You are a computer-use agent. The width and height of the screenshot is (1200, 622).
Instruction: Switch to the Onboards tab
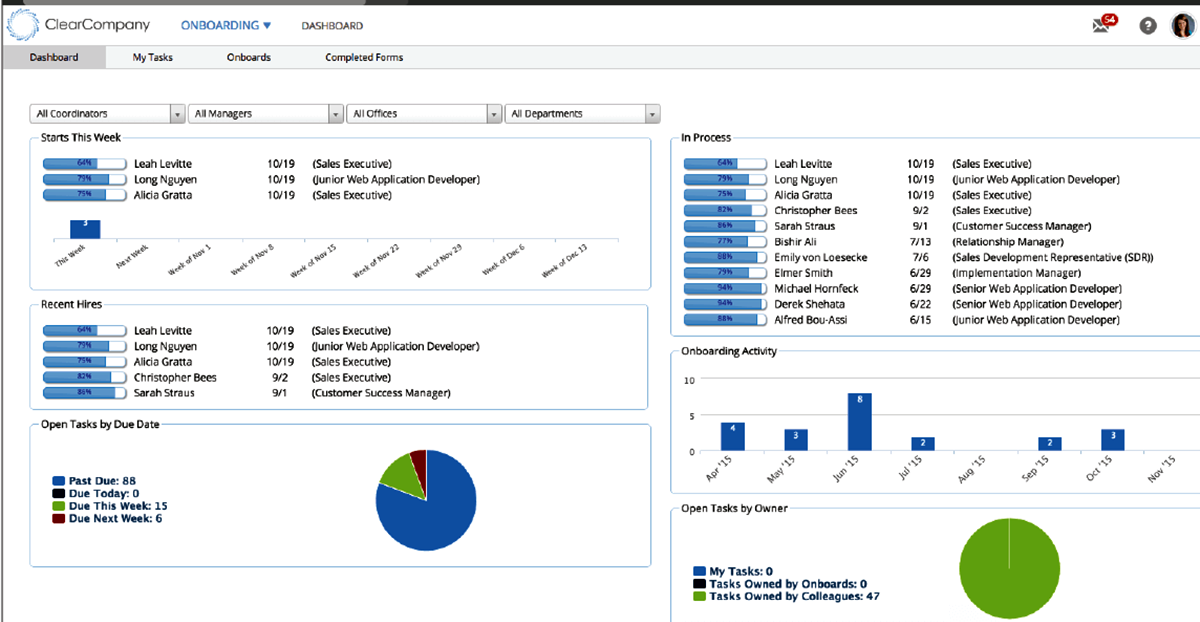(x=249, y=57)
